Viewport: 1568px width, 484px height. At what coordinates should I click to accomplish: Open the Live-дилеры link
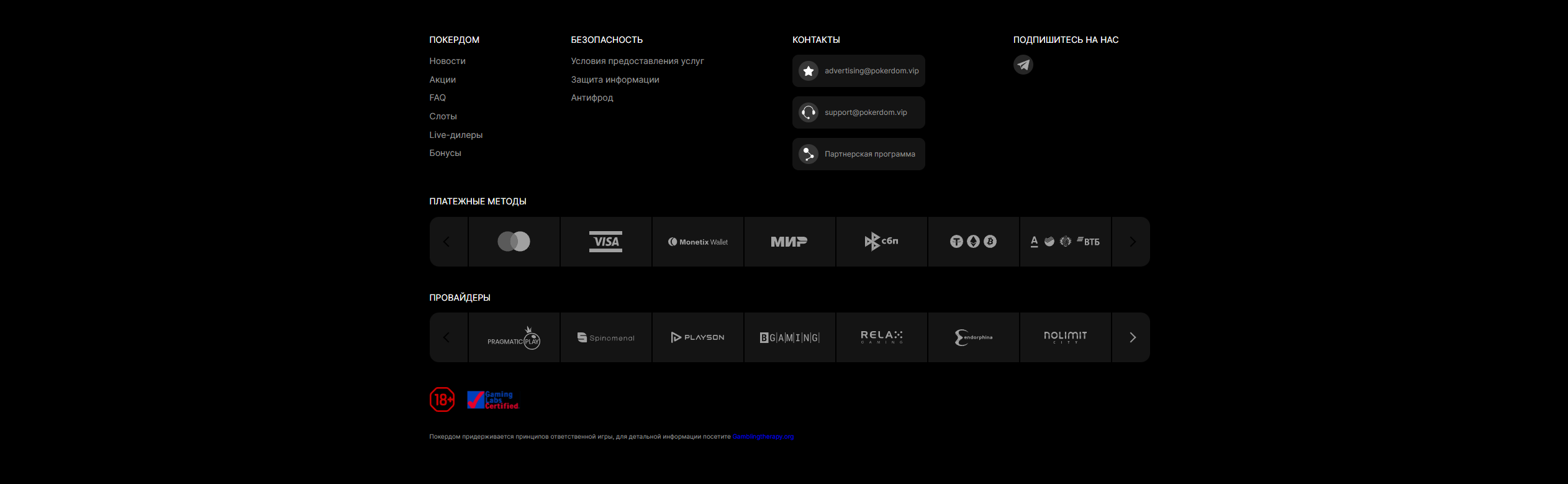(456, 135)
